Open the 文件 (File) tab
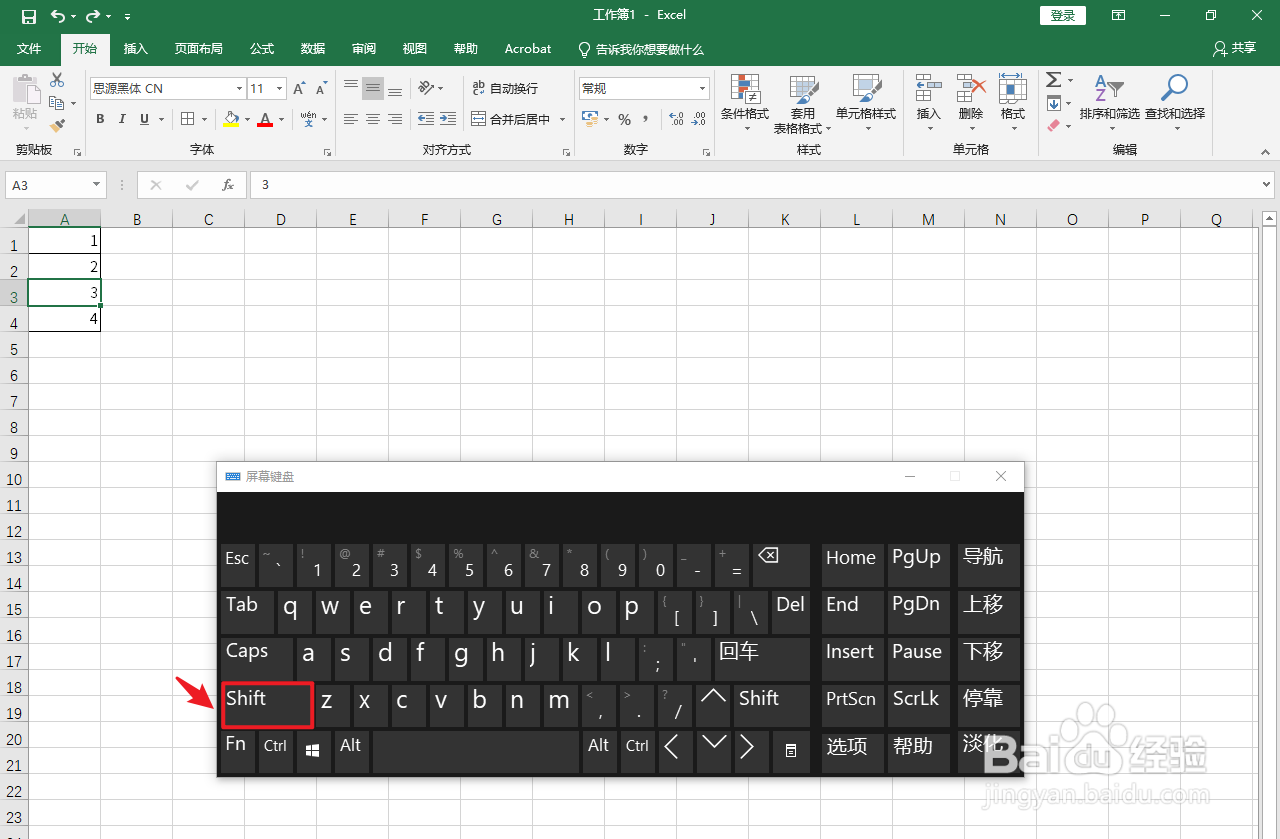The width and height of the screenshot is (1280, 839). click(29, 49)
